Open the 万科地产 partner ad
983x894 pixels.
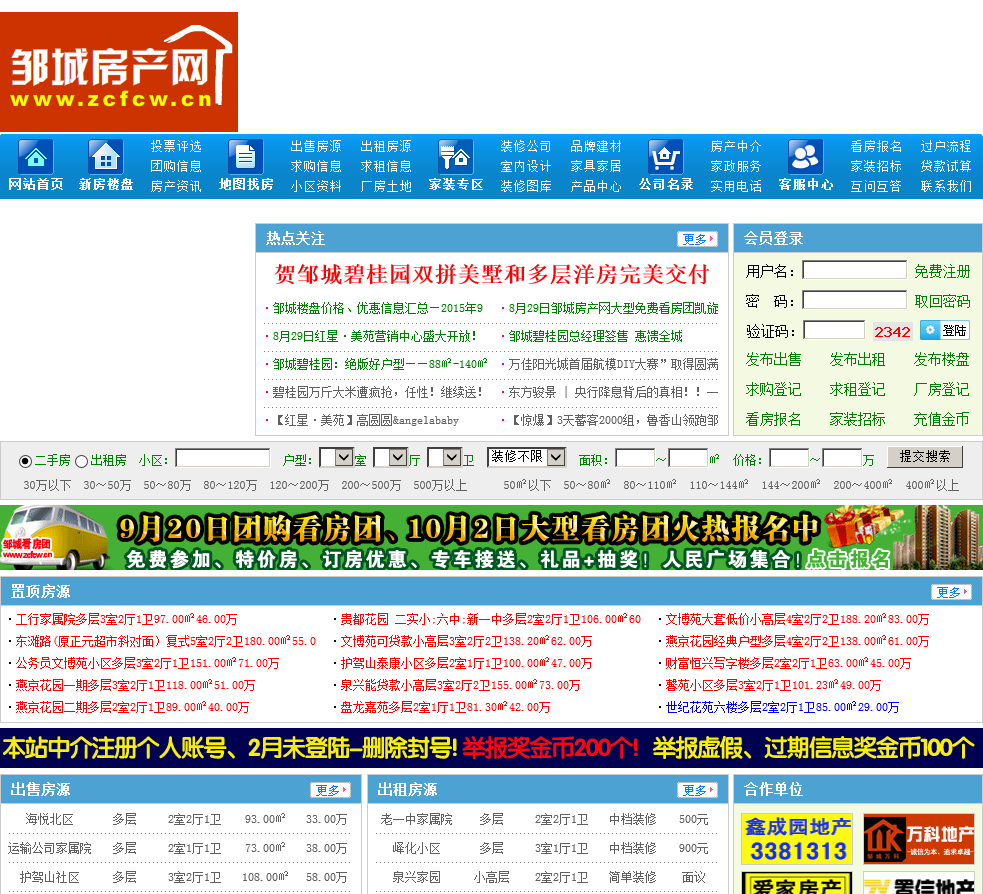(919, 839)
